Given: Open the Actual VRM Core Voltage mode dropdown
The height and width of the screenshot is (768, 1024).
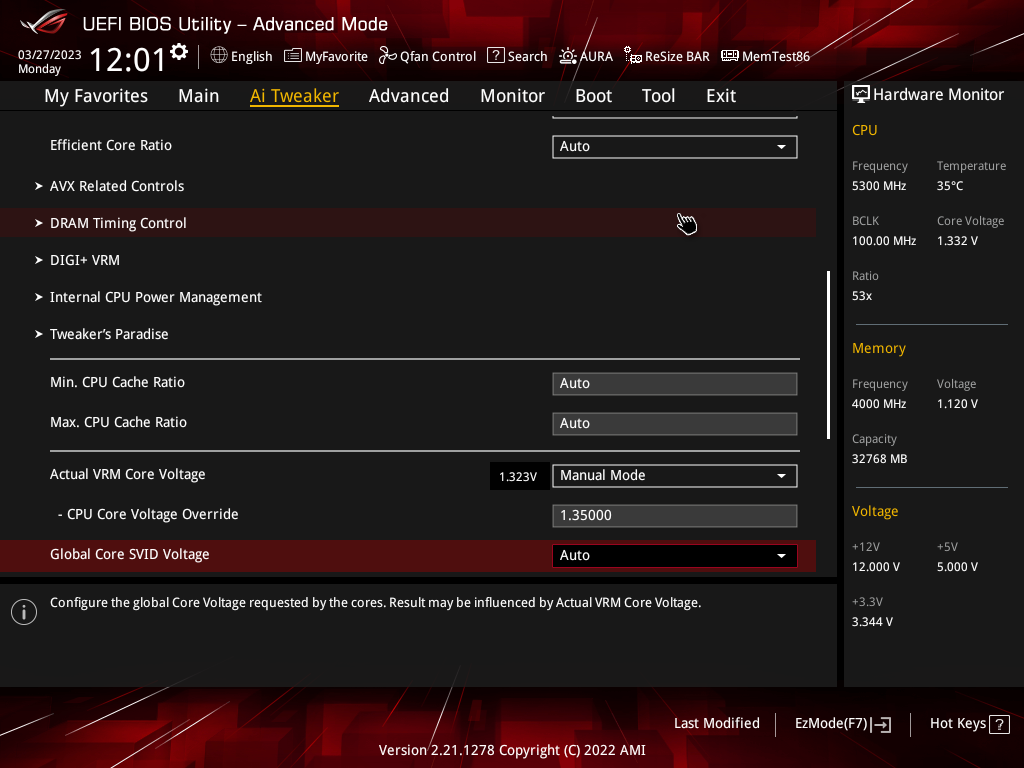Looking at the screenshot, I should point(675,475).
